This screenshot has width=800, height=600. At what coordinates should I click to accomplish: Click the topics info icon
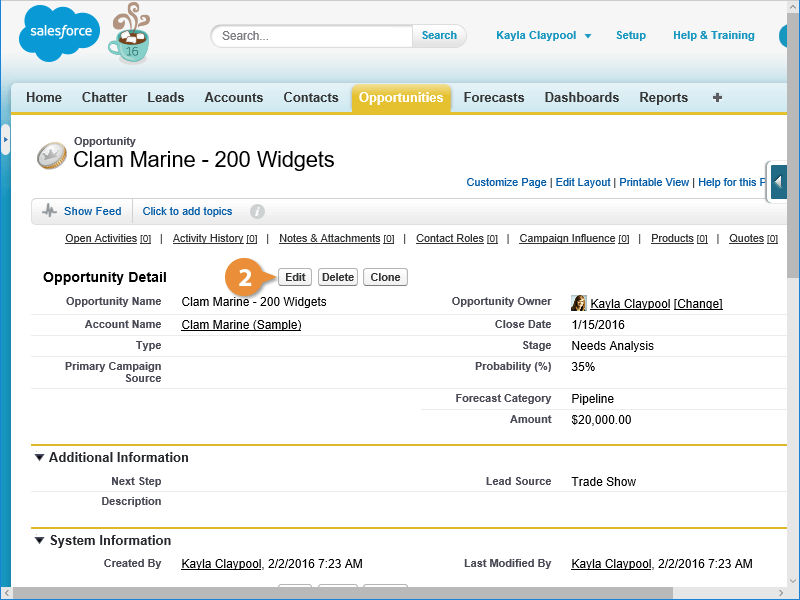pyautogui.click(x=257, y=211)
